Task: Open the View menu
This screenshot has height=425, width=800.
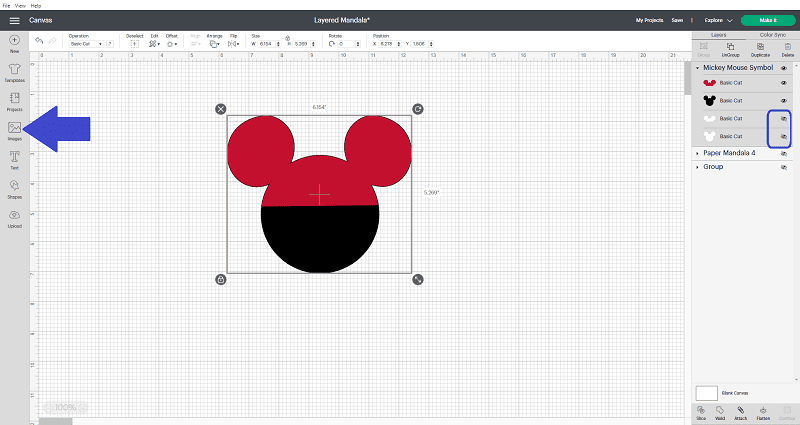Action: pyautogui.click(x=20, y=6)
